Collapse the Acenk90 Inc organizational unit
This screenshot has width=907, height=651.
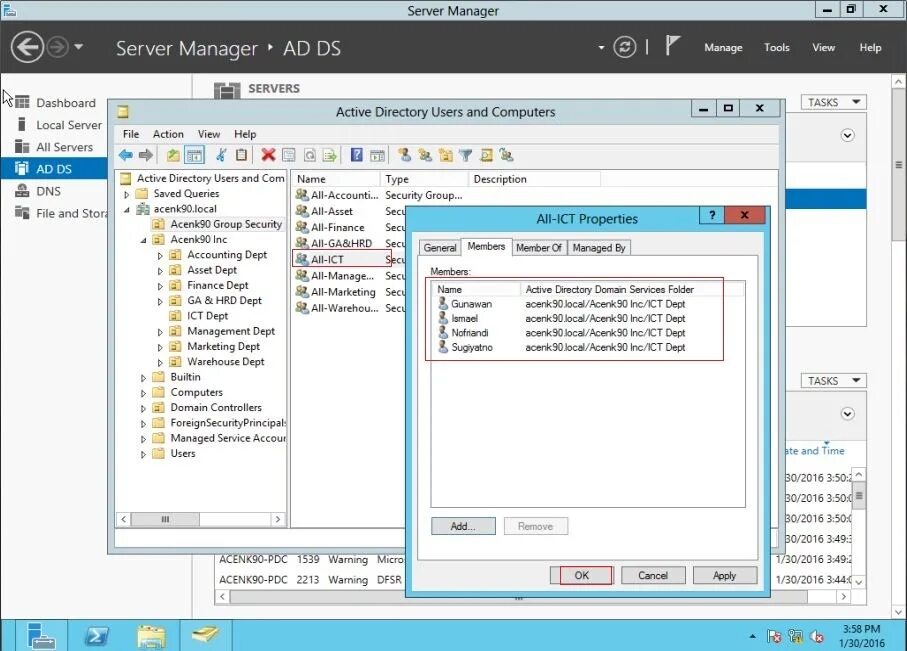pyautogui.click(x=143, y=240)
